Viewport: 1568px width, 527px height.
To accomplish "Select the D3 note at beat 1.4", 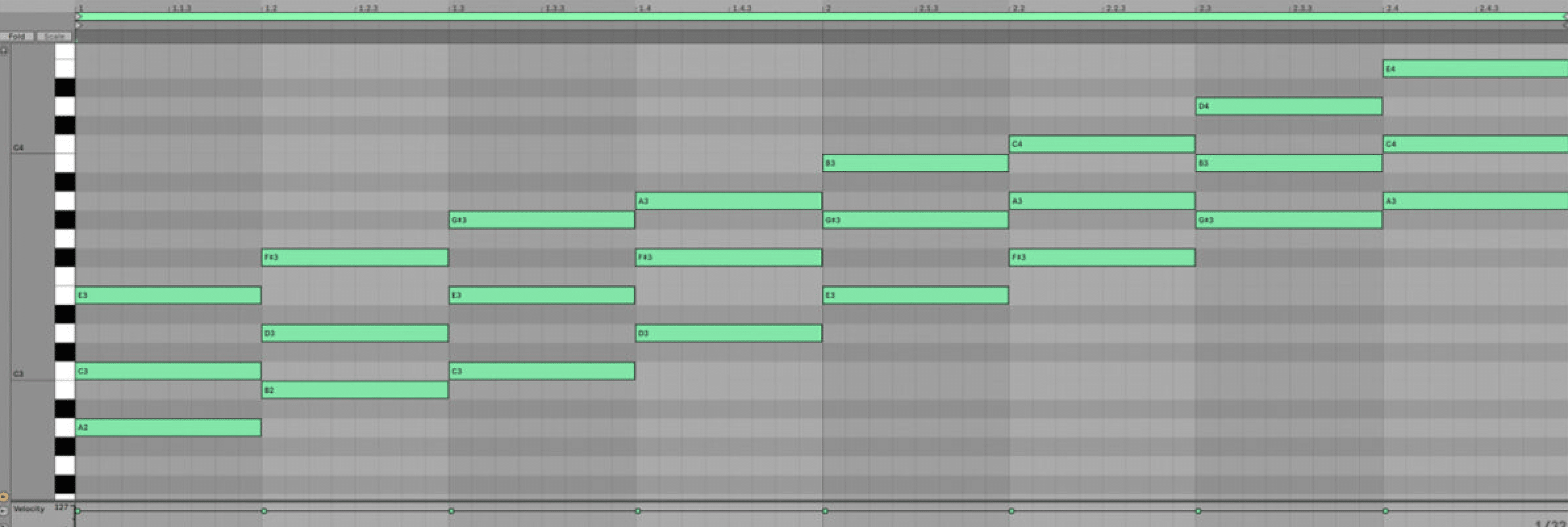I will (x=729, y=333).
